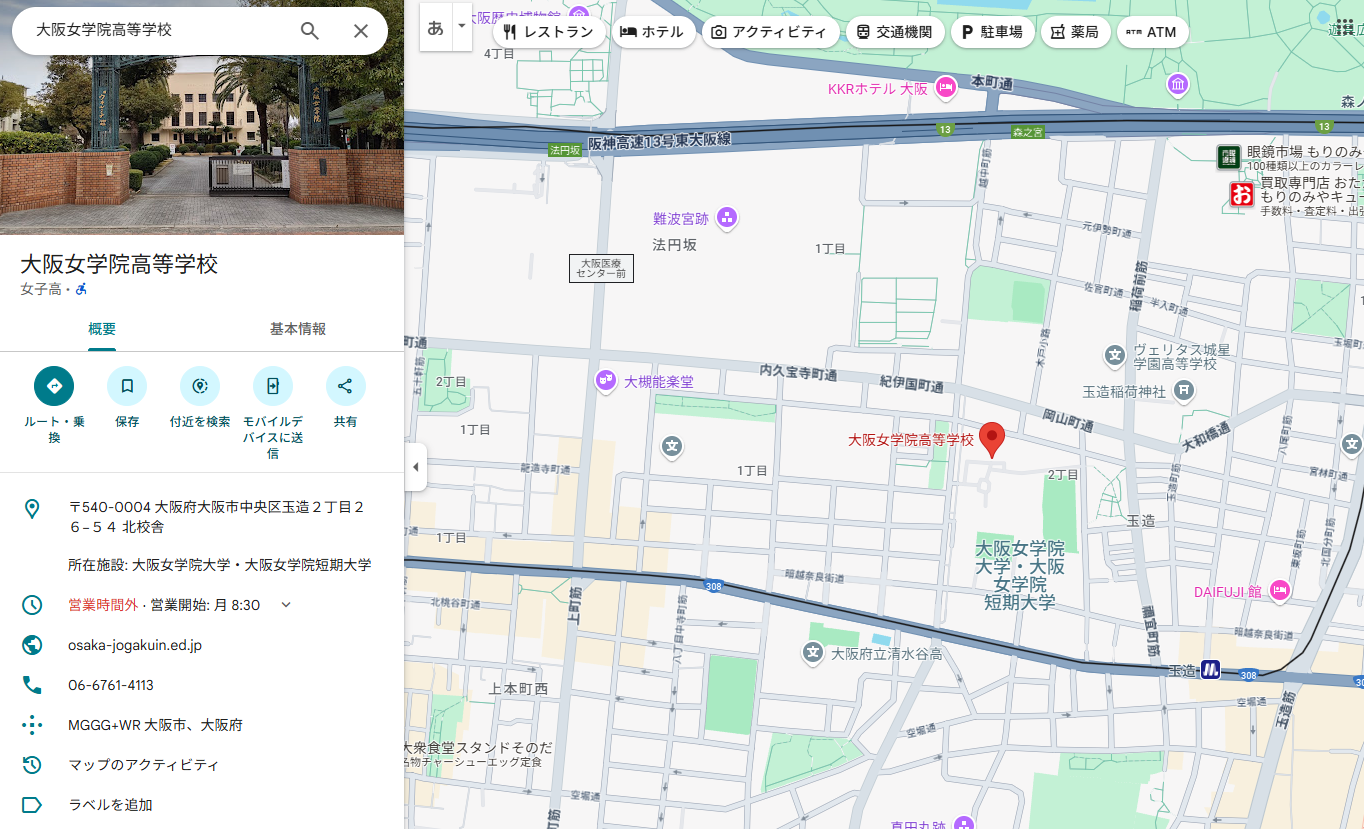The height and width of the screenshot is (829, 1364).
Task: Click the 阪神高速13号東大阪線 expressway label
Action: [660, 141]
